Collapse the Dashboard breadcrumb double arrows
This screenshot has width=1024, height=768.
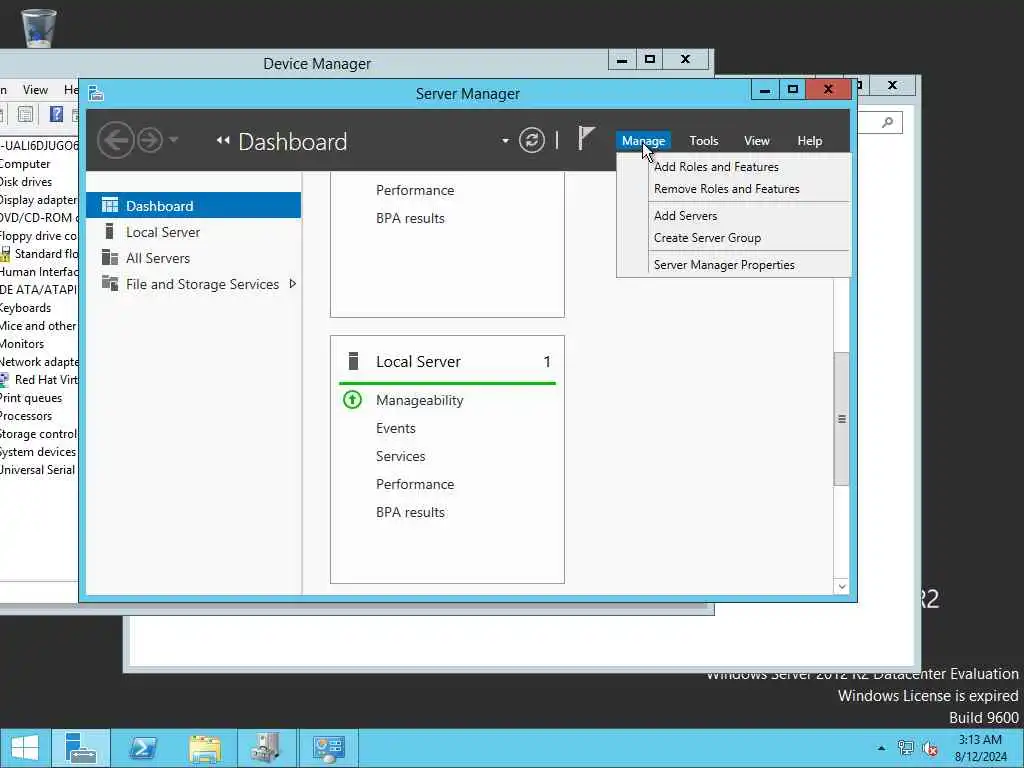[223, 140]
